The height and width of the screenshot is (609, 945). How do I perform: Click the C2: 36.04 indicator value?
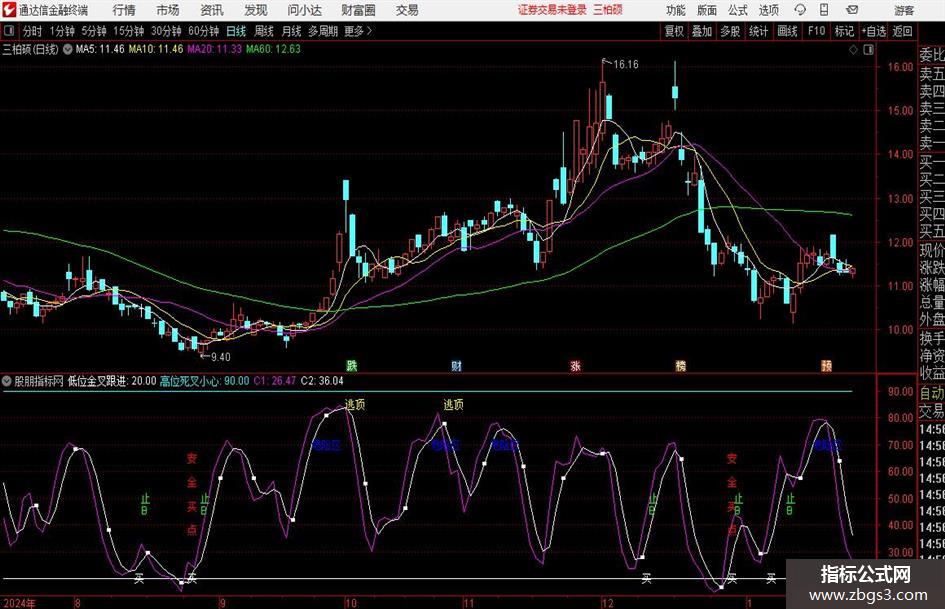(322, 381)
